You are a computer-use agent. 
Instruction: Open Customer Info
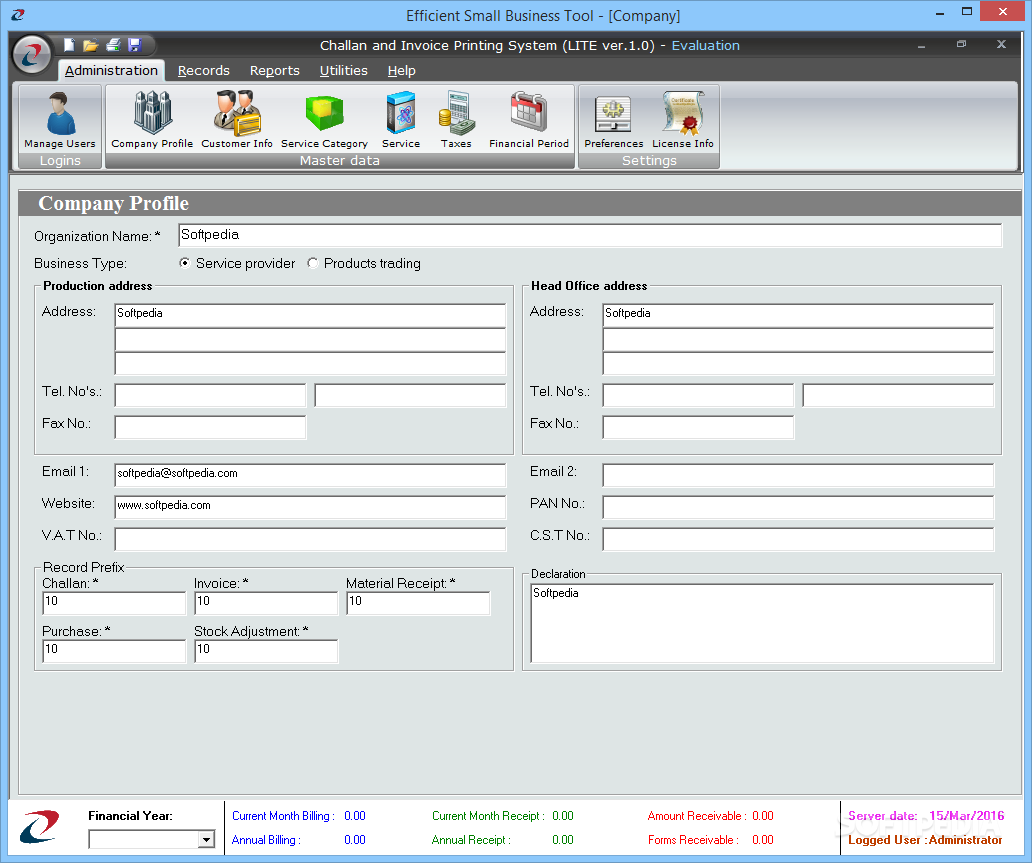(237, 120)
